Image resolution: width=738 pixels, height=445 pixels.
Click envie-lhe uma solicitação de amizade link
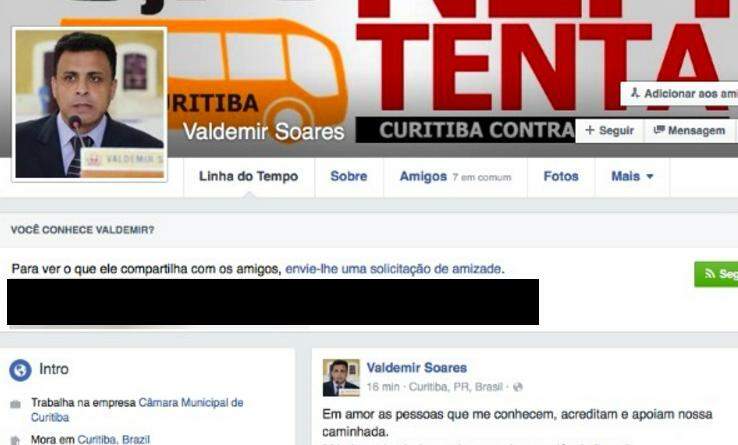[393, 269]
